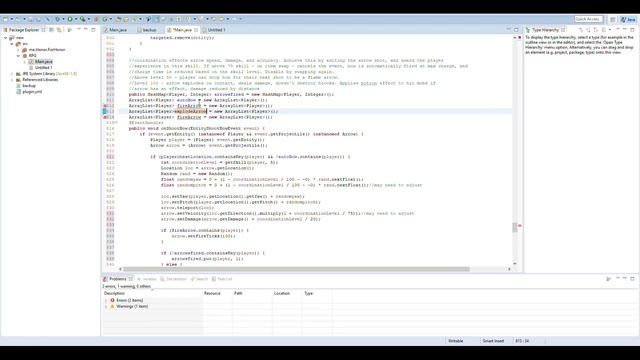Click the vertical scrollbar thumb in the editor

pos(515,227)
